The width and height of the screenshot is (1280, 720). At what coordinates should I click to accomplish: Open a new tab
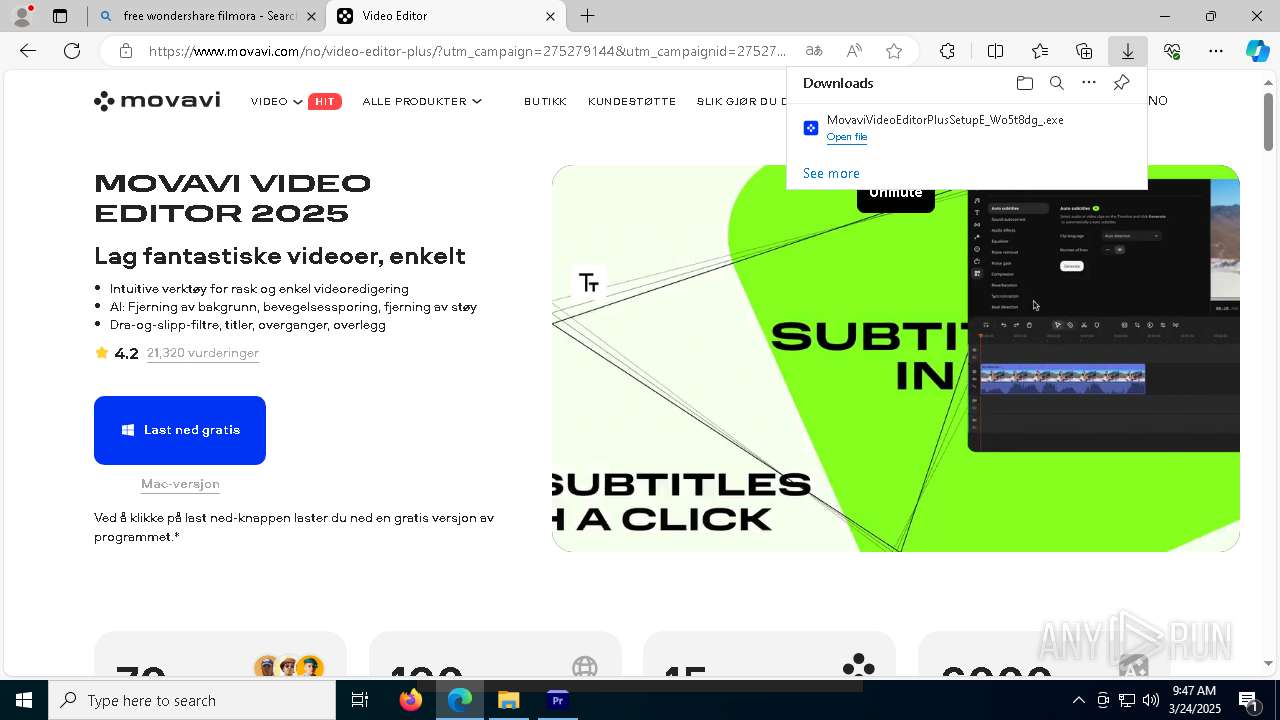[588, 16]
